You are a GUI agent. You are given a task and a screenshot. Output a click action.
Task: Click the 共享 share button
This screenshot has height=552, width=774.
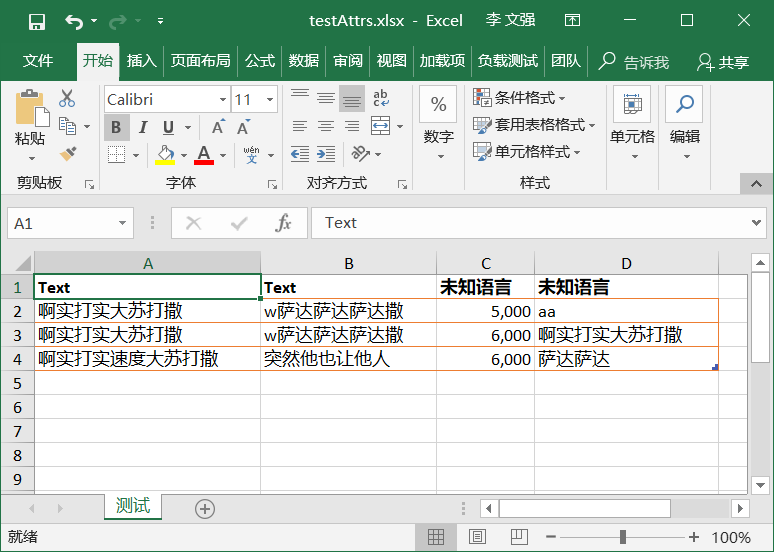click(723, 62)
